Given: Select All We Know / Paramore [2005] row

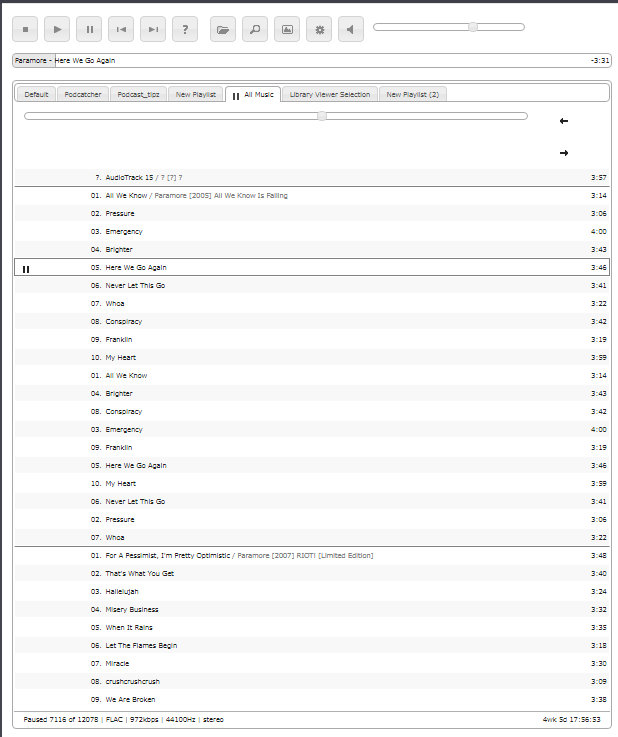Looking at the screenshot, I should pos(312,196).
